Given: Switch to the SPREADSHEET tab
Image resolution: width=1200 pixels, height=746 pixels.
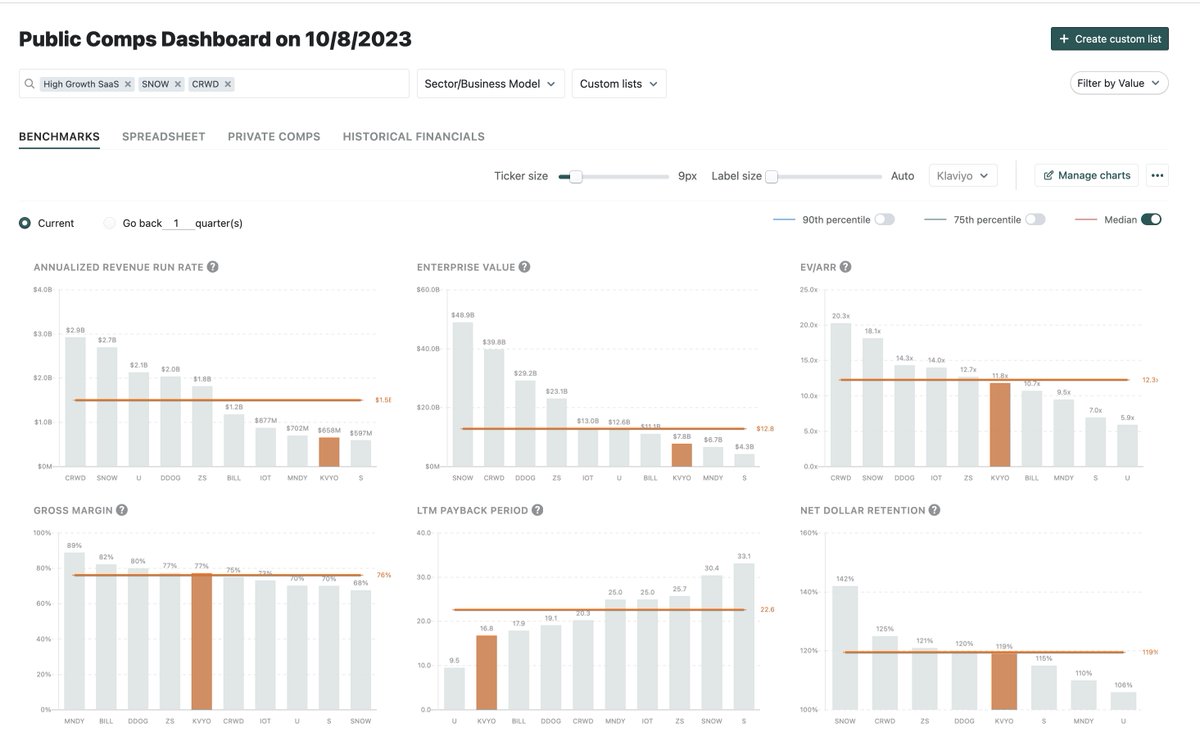Looking at the screenshot, I should (x=163, y=136).
